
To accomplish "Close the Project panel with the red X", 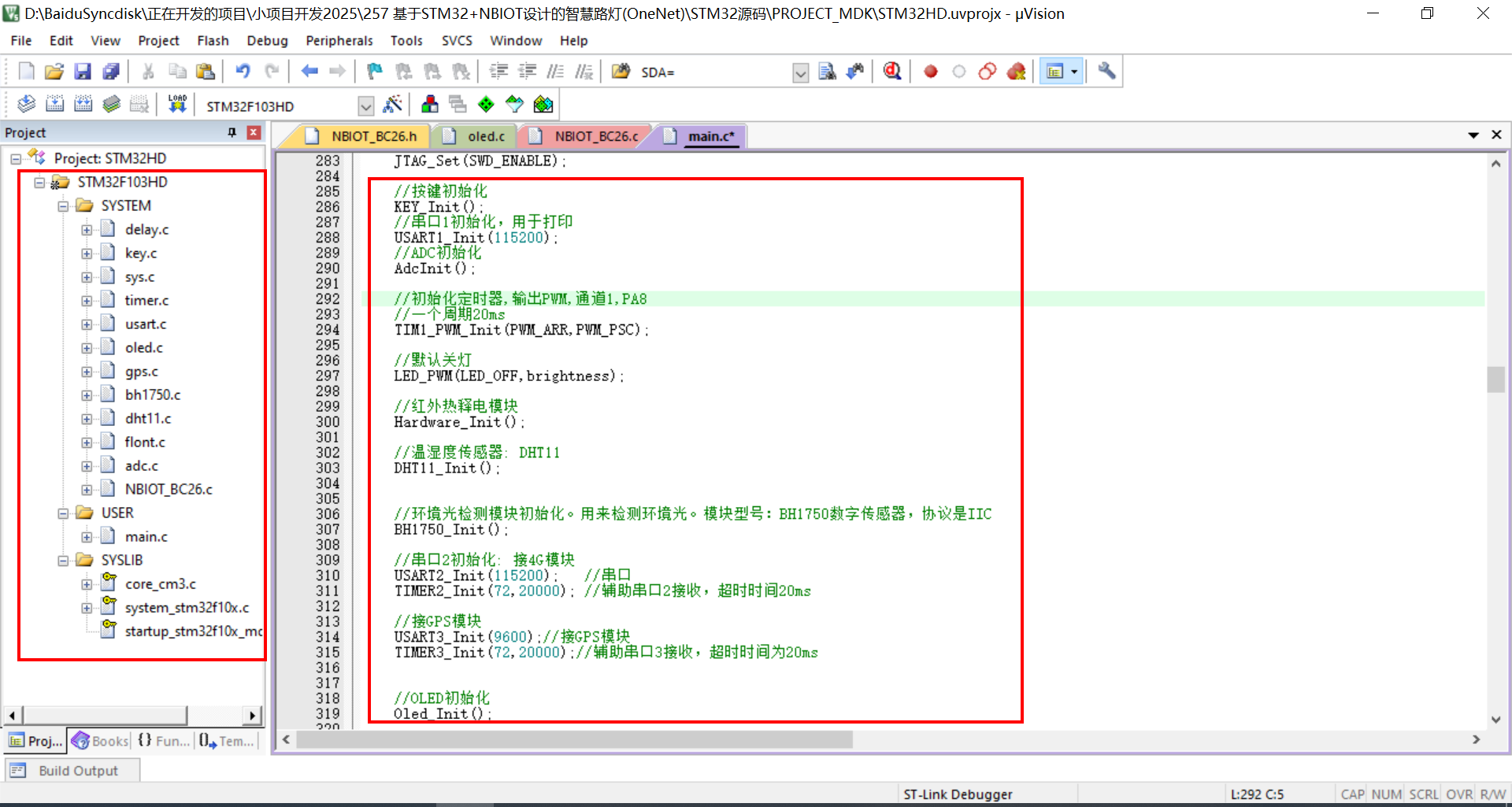I will click(x=254, y=132).
